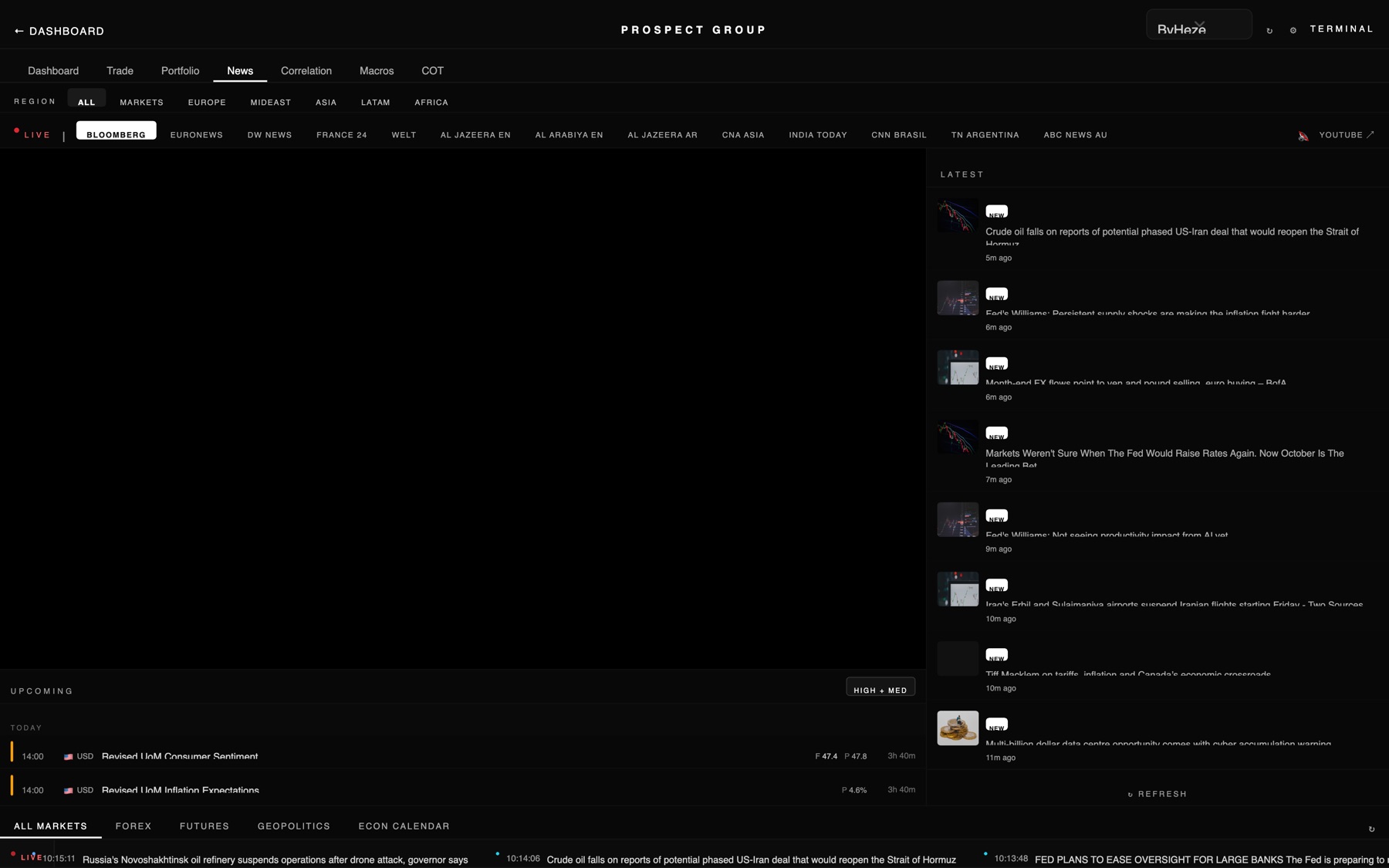
Task: Click the refresh icon next to settings gear
Action: pyautogui.click(x=1269, y=31)
